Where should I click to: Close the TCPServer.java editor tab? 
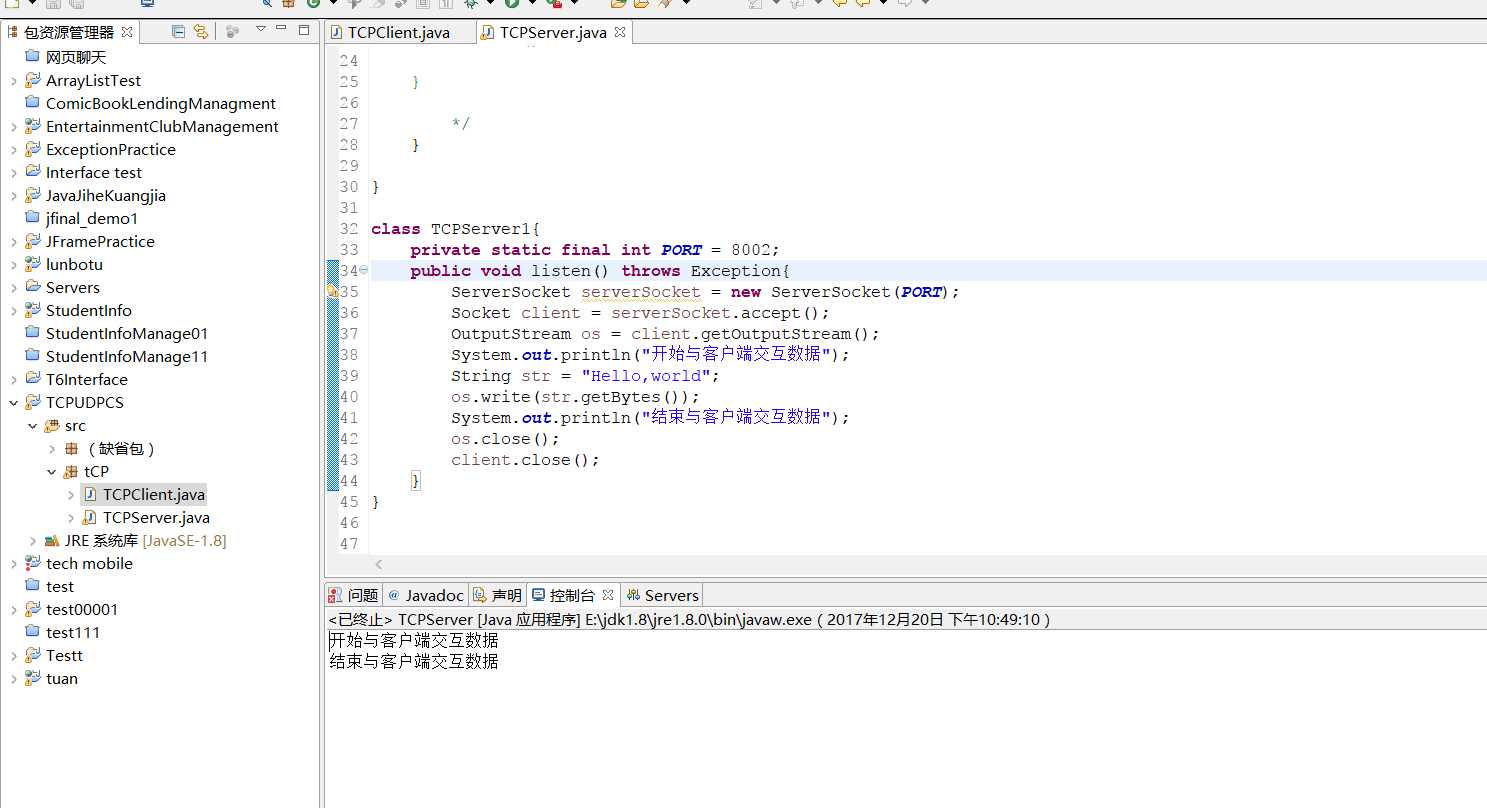click(x=619, y=32)
